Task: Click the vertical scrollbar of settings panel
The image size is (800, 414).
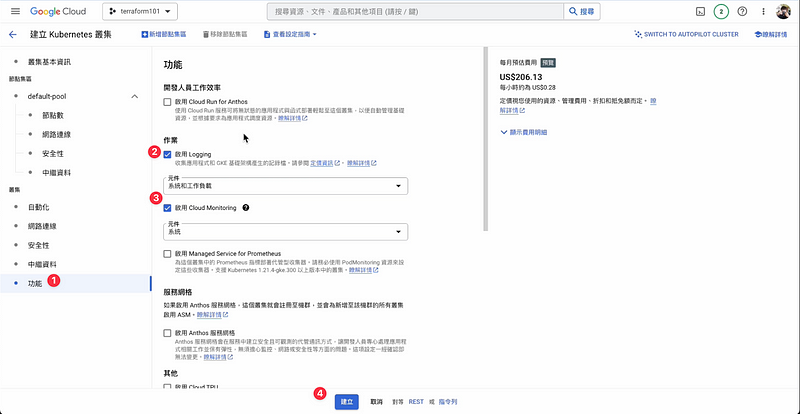Action: (x=486, y=139)
